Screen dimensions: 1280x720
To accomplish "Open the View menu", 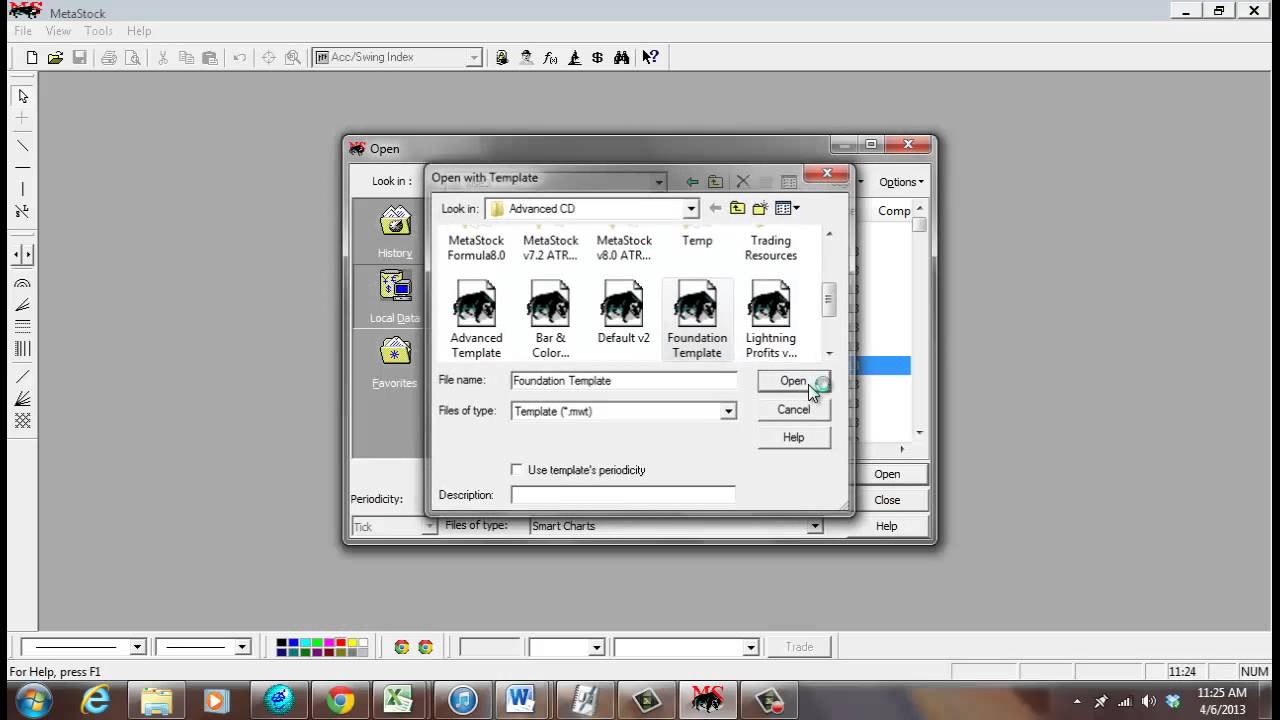I will (x=58, y=31).
